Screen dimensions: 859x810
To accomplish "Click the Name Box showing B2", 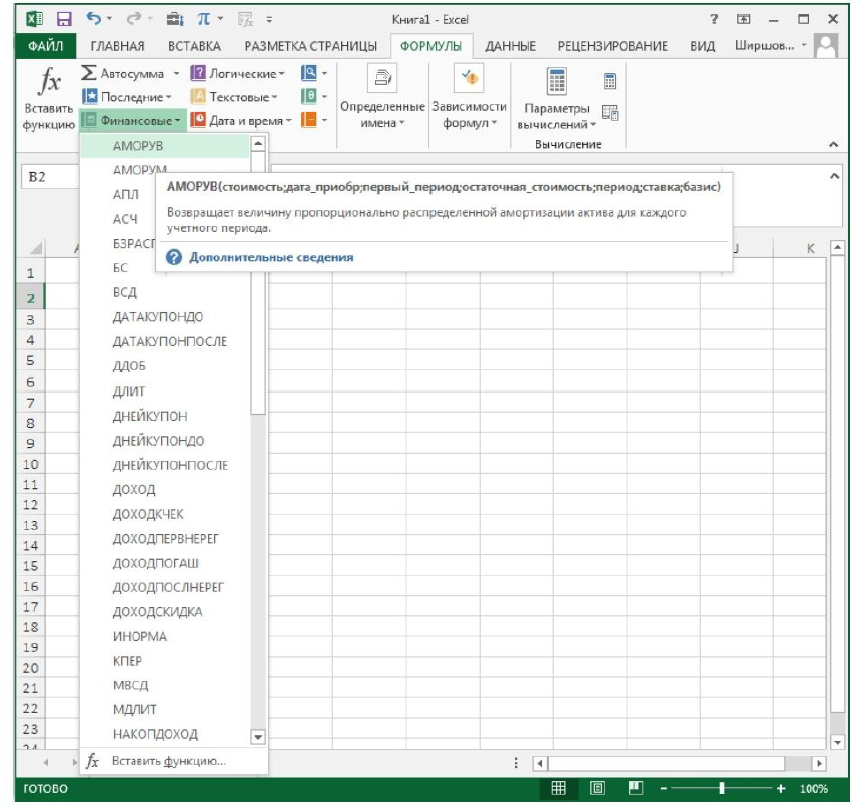I will [x=50, y=177].
